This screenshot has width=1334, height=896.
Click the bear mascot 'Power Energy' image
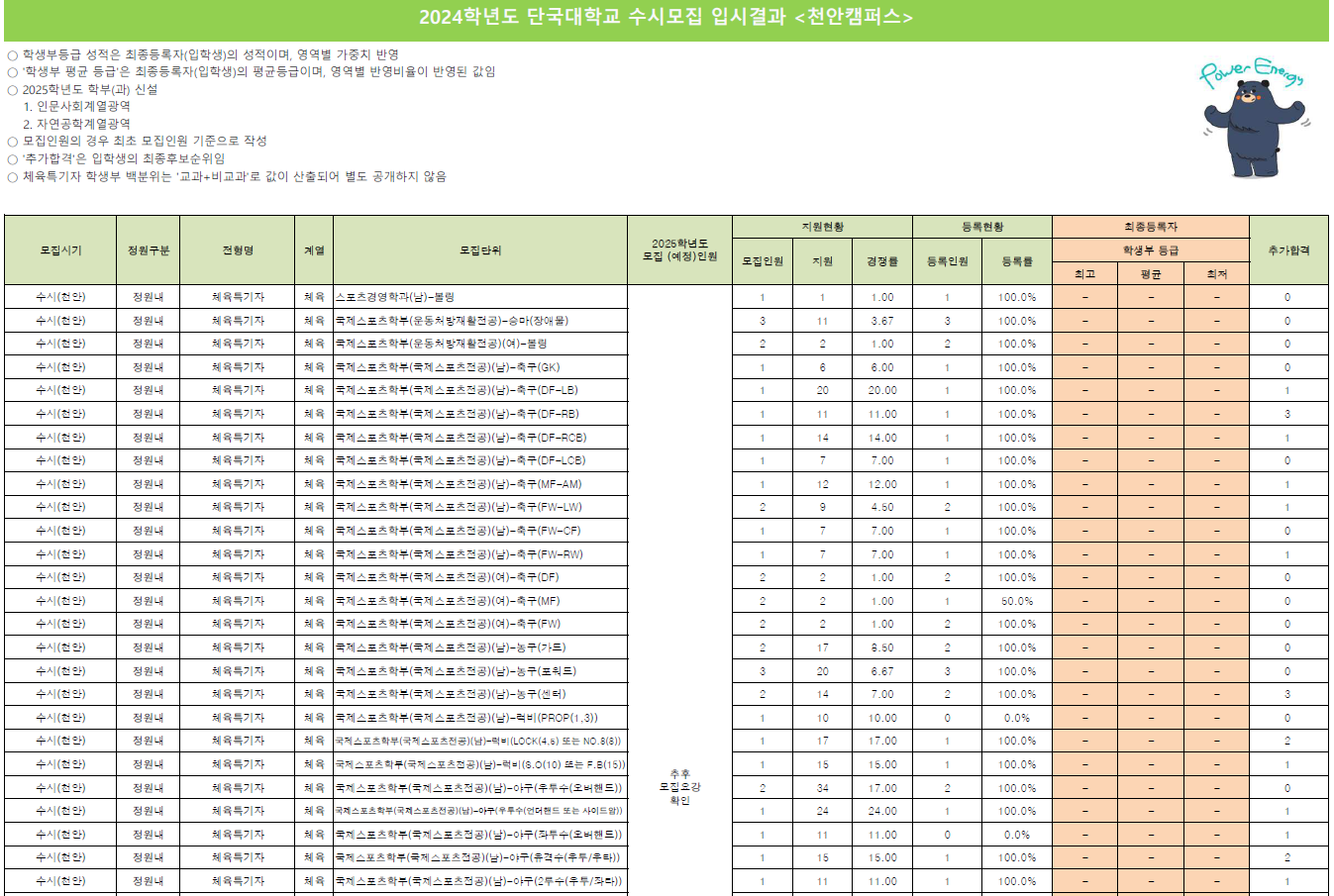[1253, 117]
